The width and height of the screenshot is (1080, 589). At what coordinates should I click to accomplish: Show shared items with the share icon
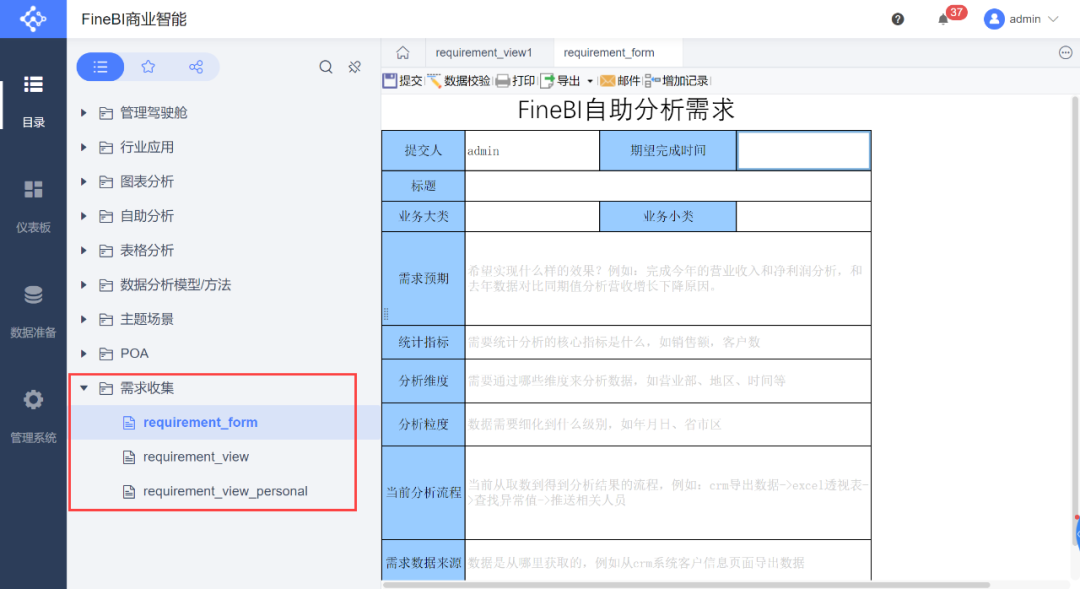196,67
